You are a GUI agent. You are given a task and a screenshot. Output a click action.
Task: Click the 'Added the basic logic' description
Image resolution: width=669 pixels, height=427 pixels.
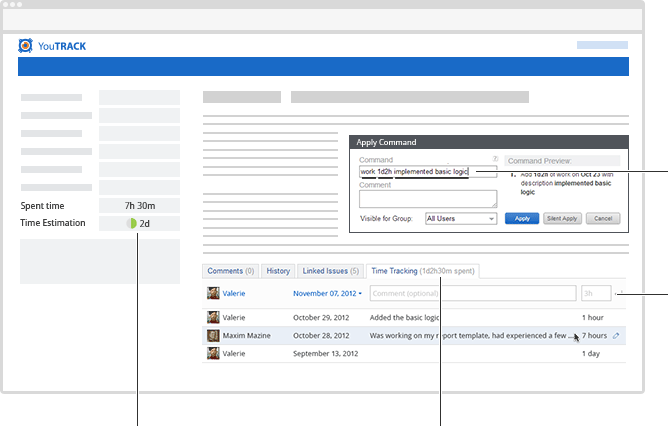pyautogui.click(x=404, y=317)
